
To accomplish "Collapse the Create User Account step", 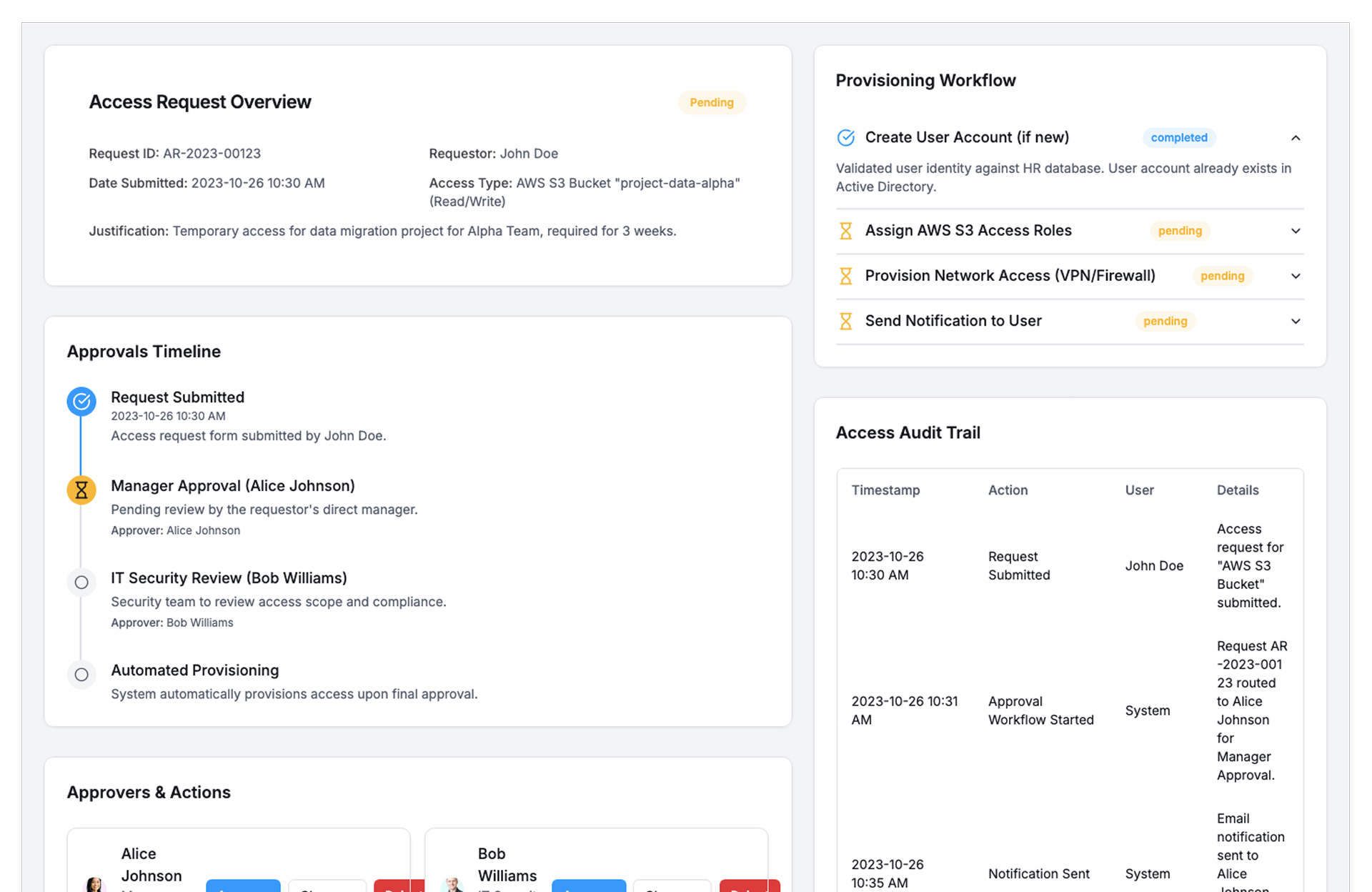I will pyautogui.click(x=1295, y=138).
